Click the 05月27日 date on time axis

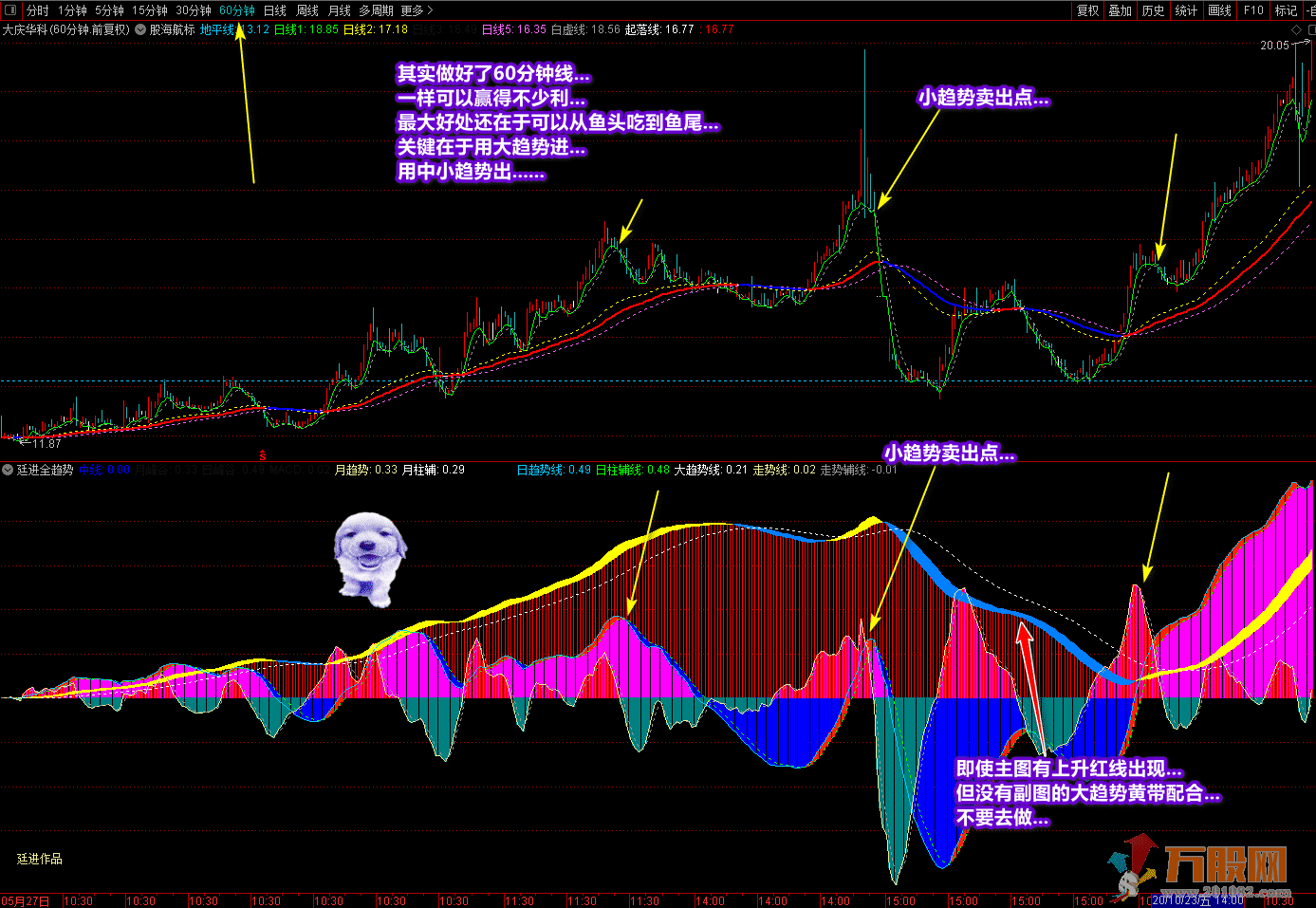(26, 900)
